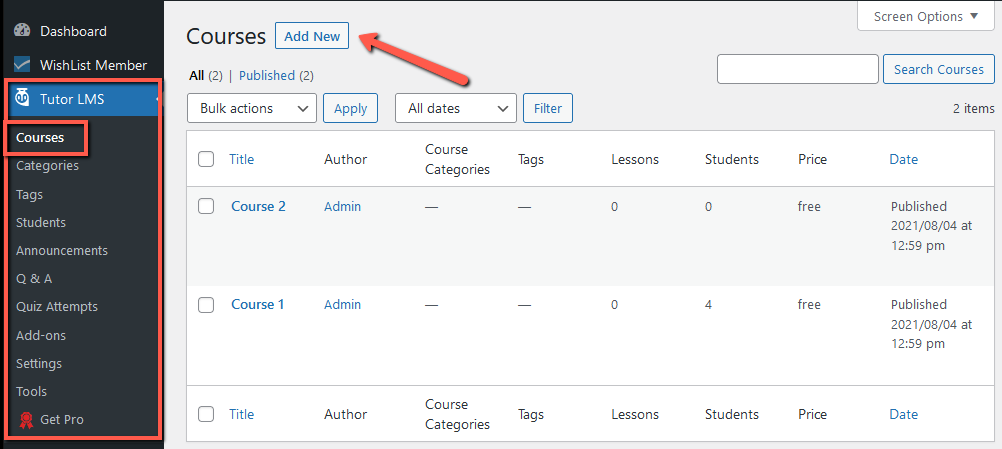Click the WishList Member checkmark icon

point(22,66)
